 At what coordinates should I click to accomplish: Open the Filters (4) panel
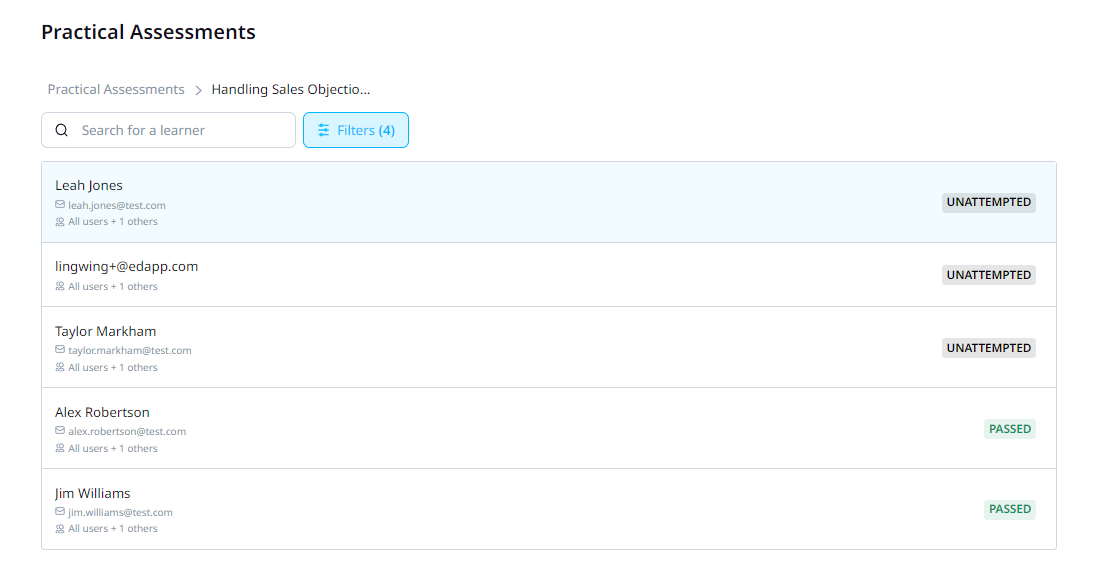356,130
